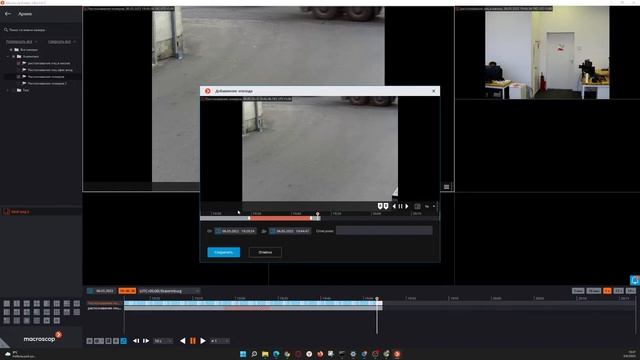Viewport: 640px width, 360px height.
Task: Open the main playback speed dropdown
Action: [220, 341]
